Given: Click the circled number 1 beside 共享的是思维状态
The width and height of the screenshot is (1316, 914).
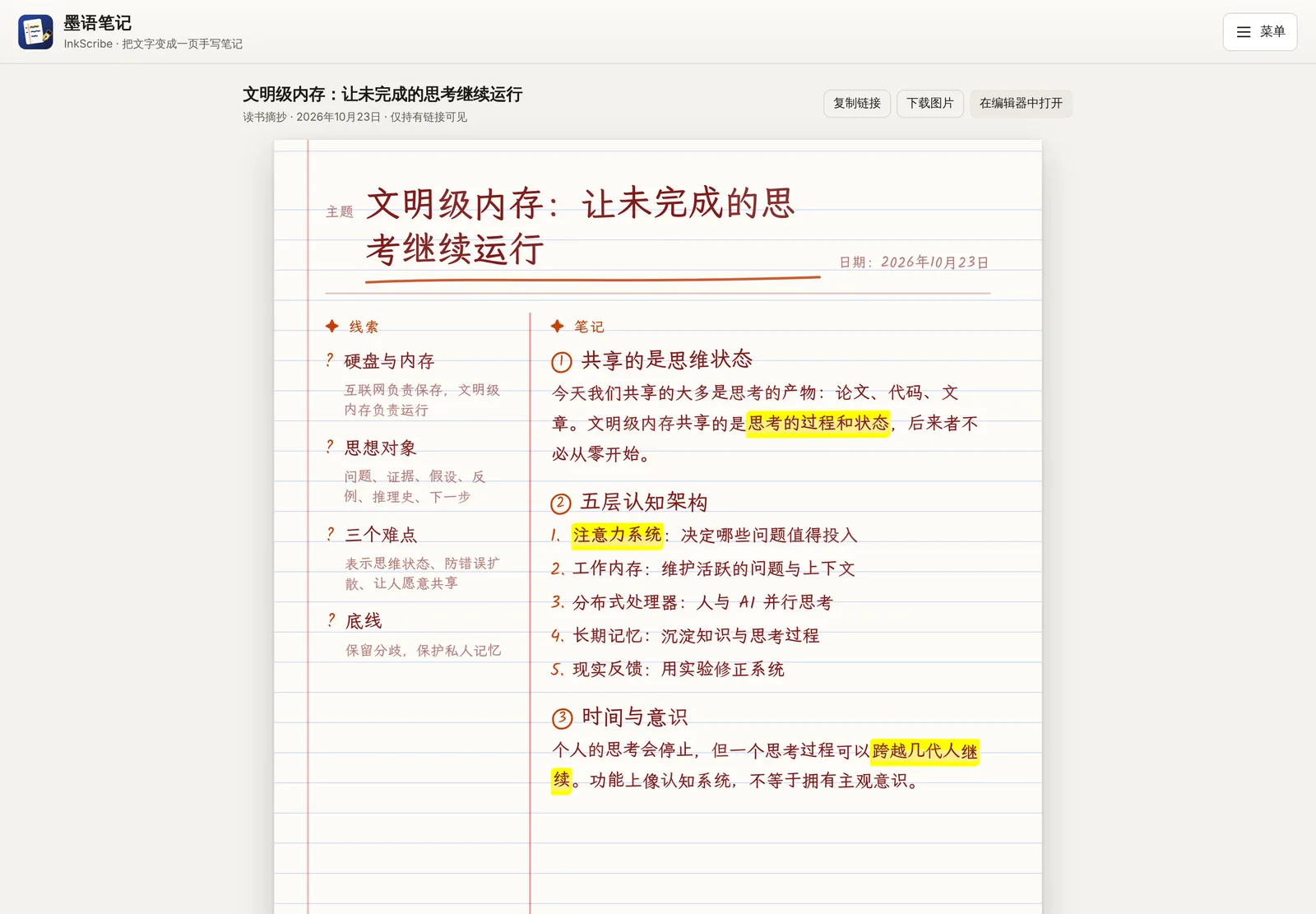Looking at the screenshot, I should click(x=562, y=362).
